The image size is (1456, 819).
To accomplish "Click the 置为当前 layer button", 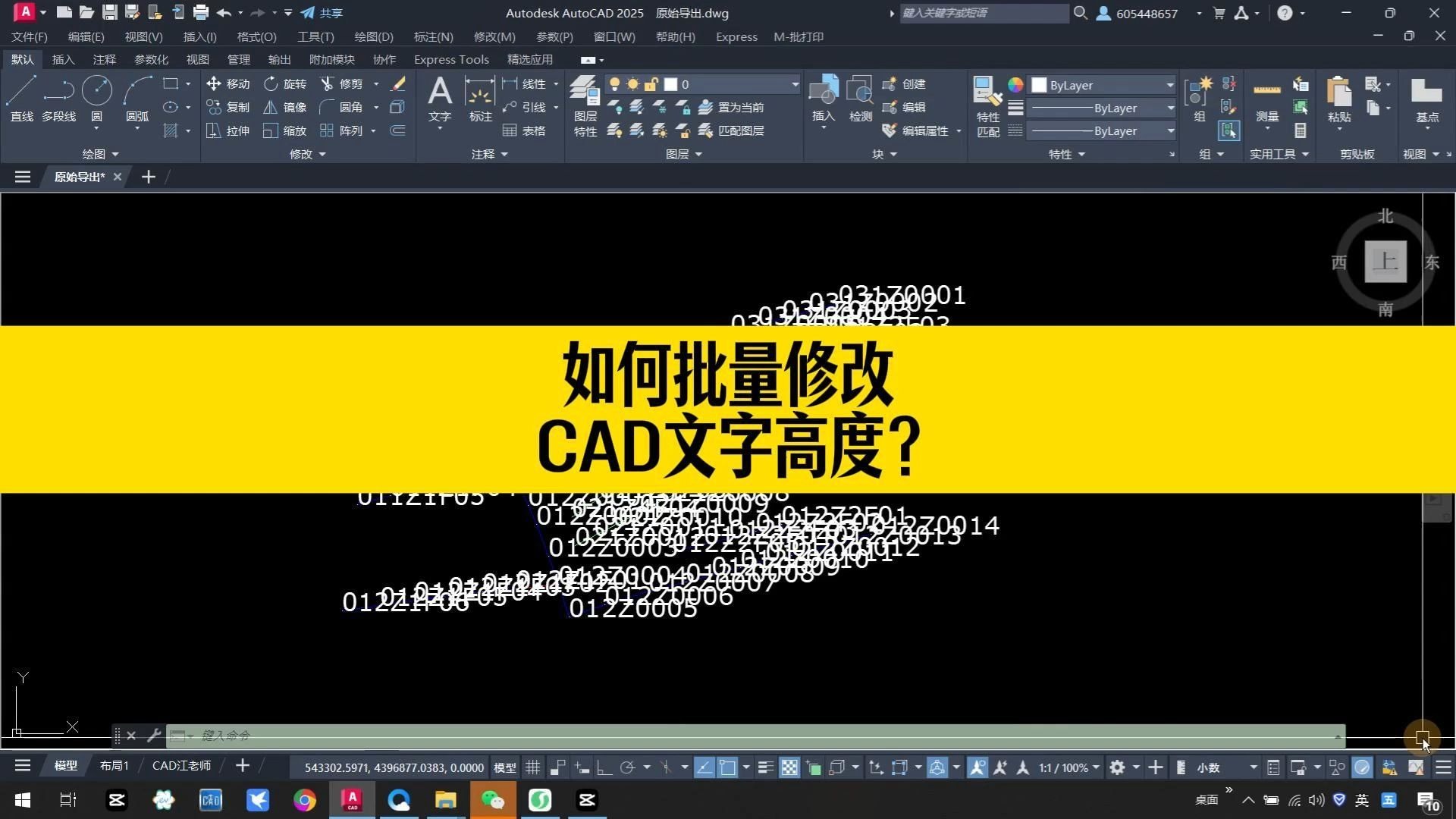I will 739,107.
